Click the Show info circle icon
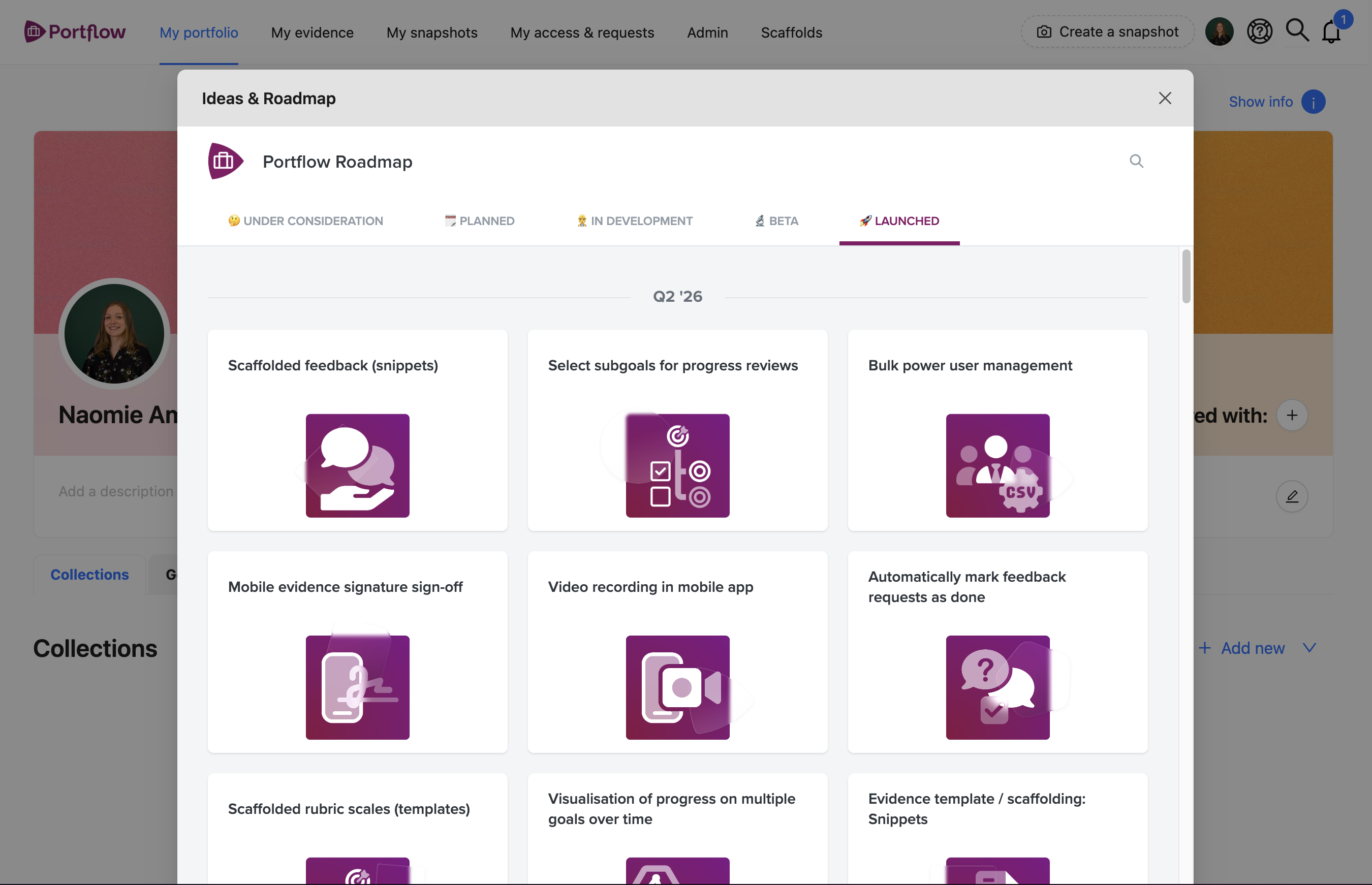The height and width of the screenshot is (885, 1372). 1313,102
